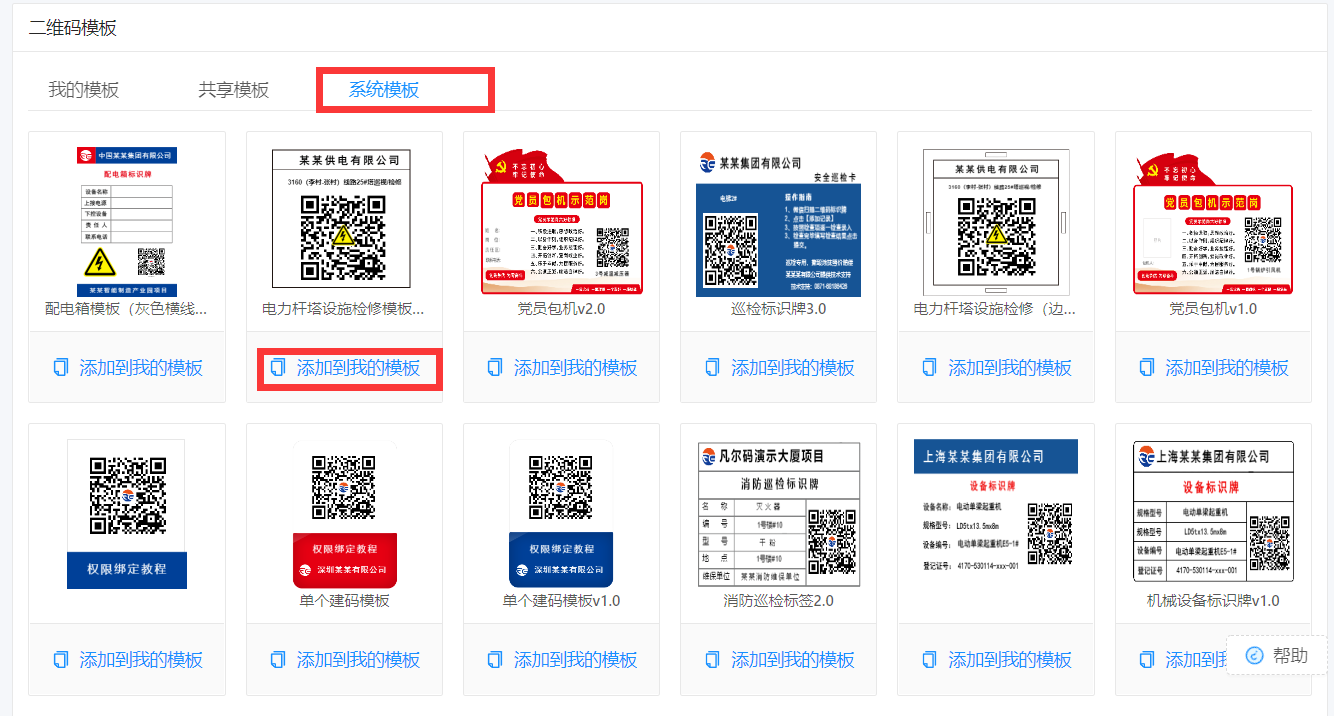Click copy icon under 配电箱模板 card
Screen dimensions: 1334x716
pos(61,367)
